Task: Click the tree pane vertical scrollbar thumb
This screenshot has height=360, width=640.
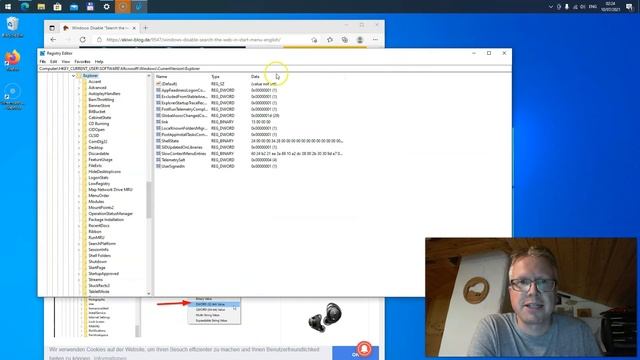Action: click(149, 200)
